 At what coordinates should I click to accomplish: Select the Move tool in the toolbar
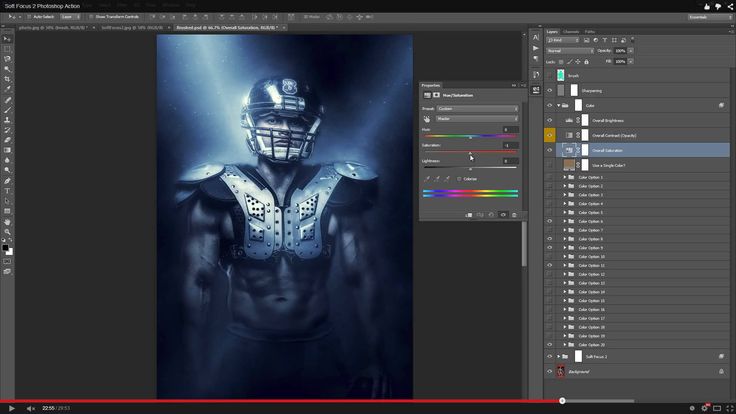pyautogui.click(x=7, y=39)
